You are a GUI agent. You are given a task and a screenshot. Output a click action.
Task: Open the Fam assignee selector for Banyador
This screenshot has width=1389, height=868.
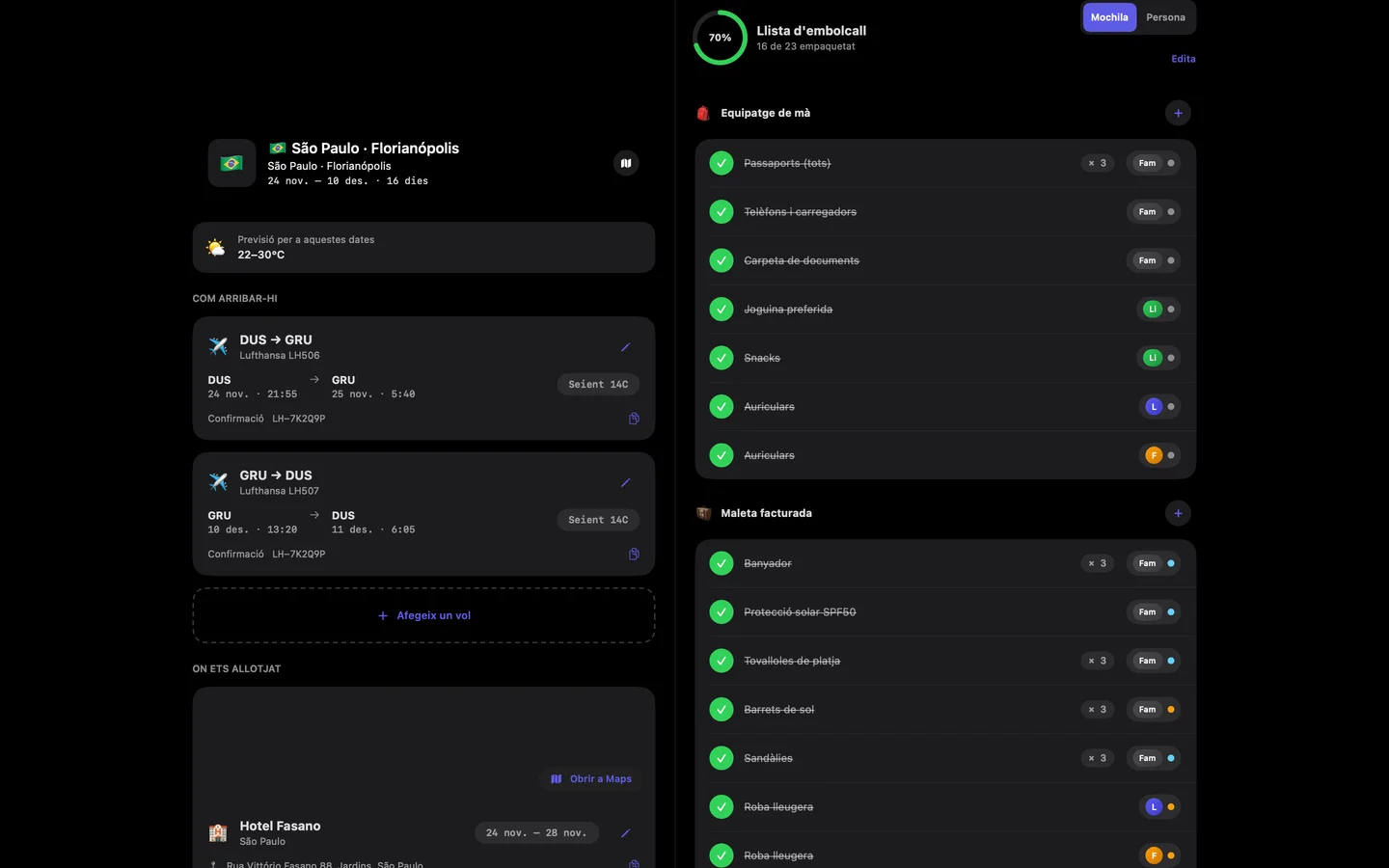click(1154, 563)
